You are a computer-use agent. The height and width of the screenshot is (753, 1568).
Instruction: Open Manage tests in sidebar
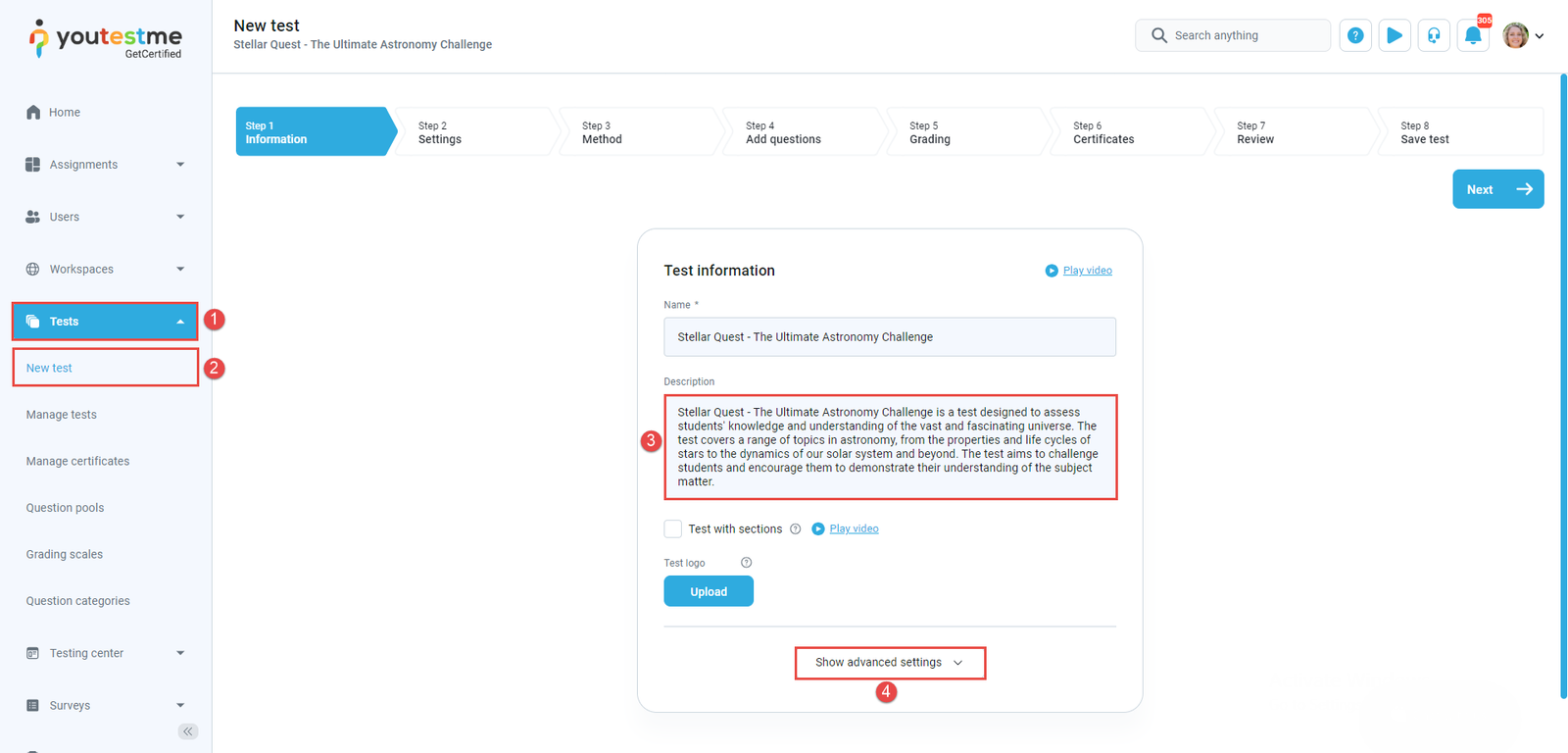point(62,415)
